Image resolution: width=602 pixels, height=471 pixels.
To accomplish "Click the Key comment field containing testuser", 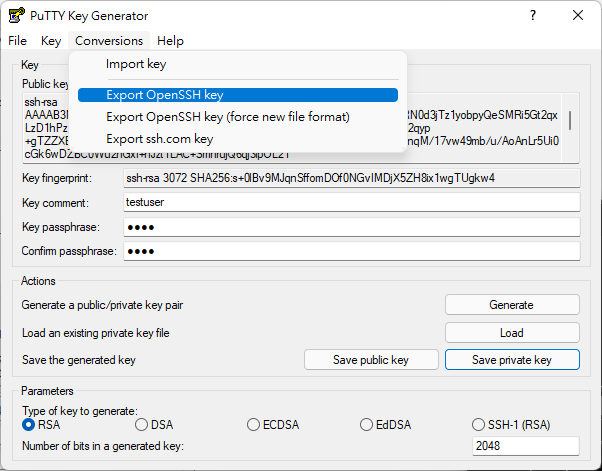I will click(351, 202).
